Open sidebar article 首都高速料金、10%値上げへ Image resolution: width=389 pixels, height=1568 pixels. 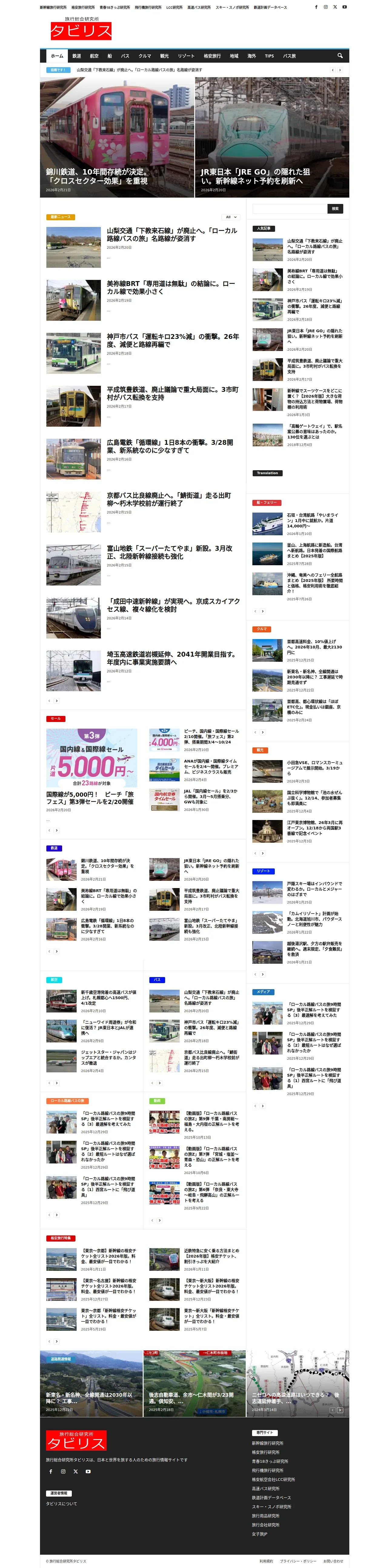click(314, 646)
